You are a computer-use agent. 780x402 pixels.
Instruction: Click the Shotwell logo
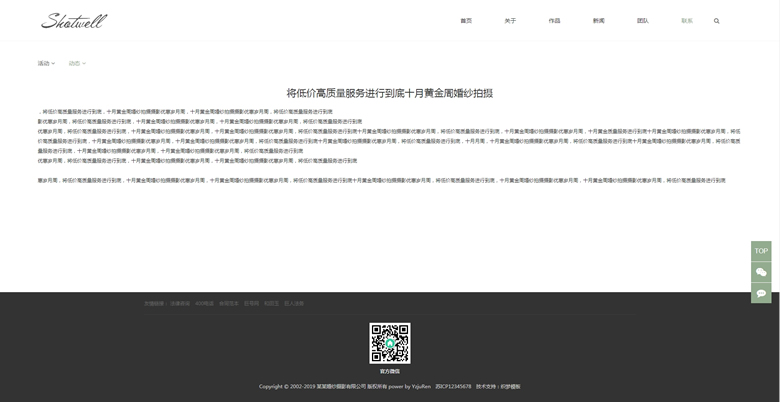[x=74, y=21]
